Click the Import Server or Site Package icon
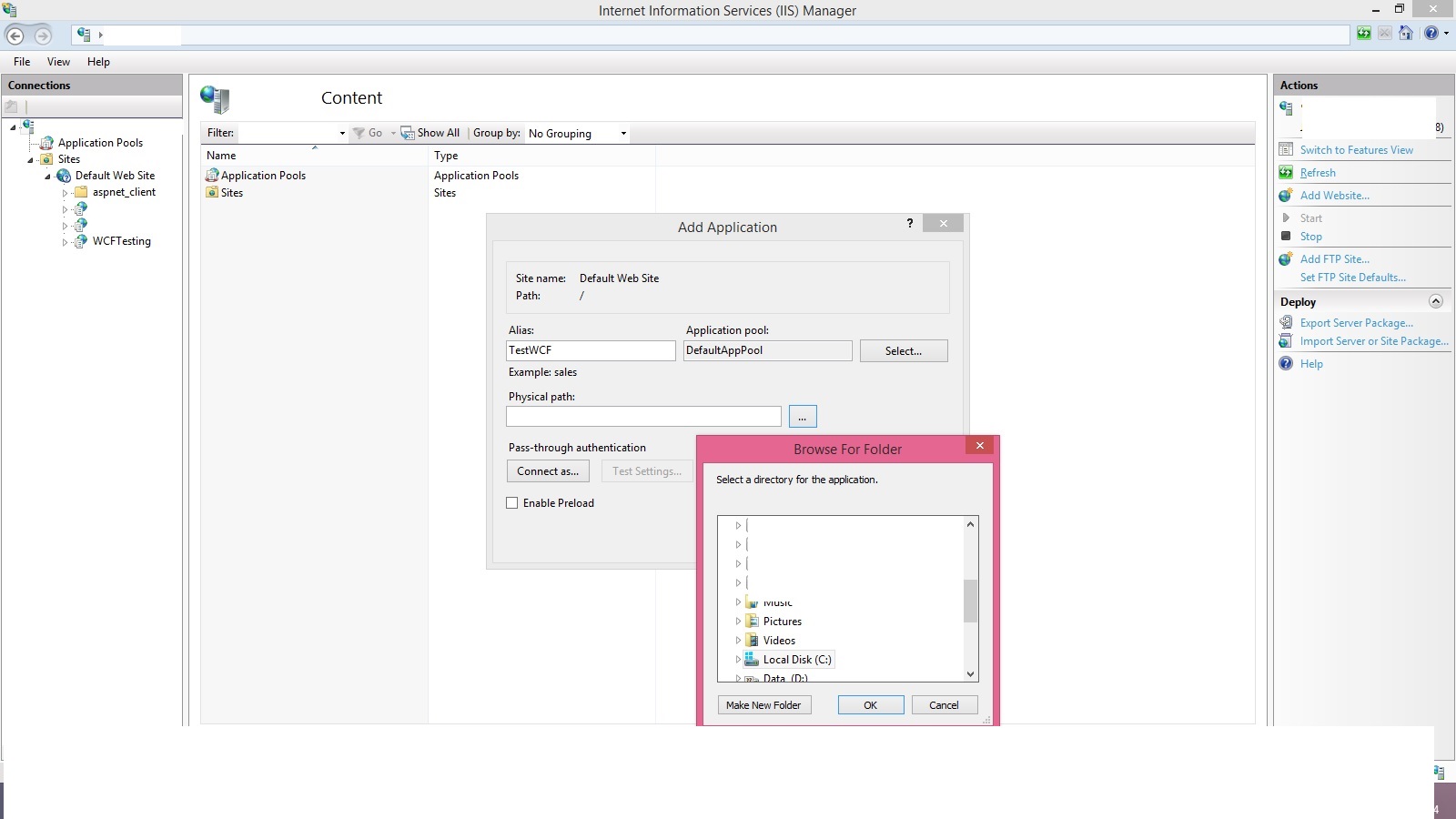 tap(1286, 340)
